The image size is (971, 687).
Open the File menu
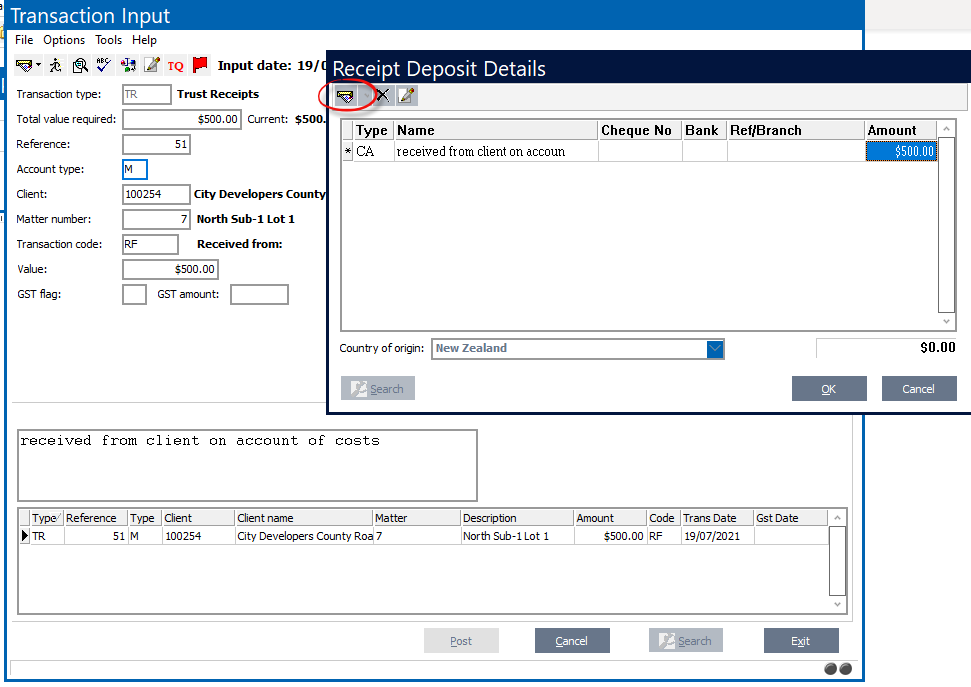[24, 40]
